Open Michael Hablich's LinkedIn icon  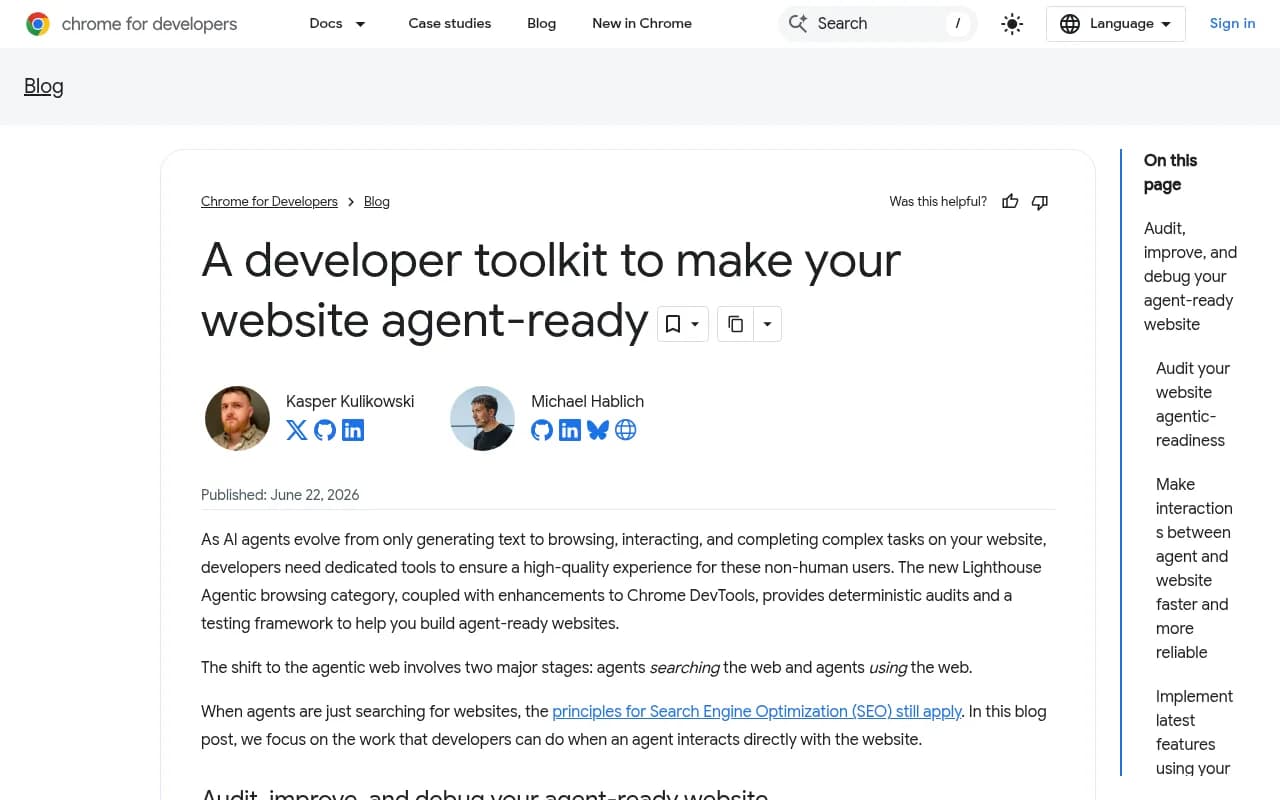(x=570, y=430)
